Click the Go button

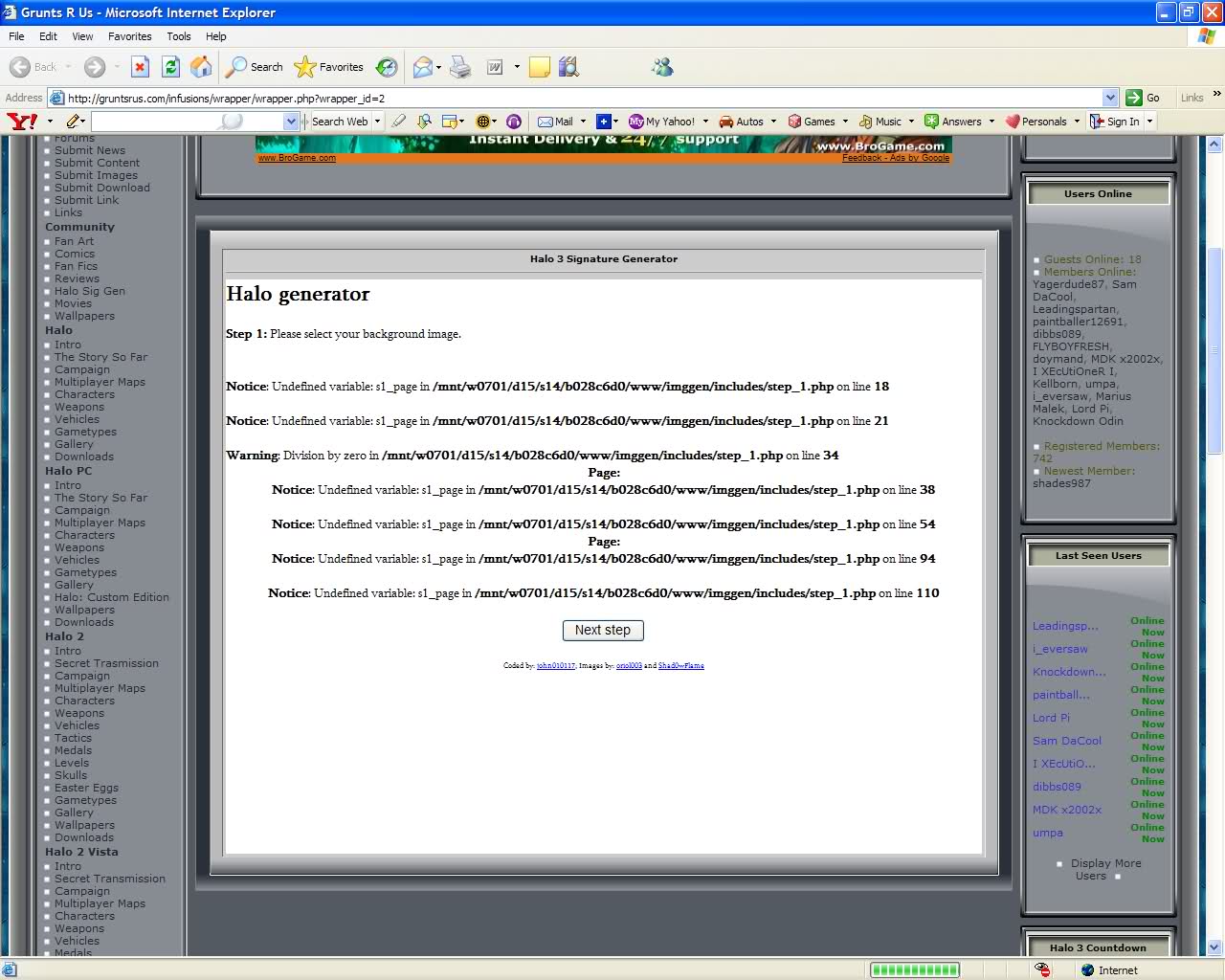[x=1145, y=98]
